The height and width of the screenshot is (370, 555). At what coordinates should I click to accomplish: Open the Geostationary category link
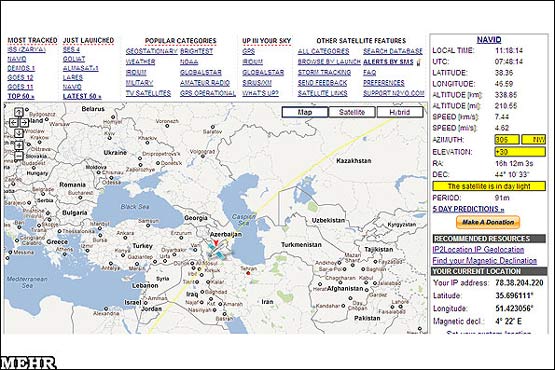coord(152,51)
